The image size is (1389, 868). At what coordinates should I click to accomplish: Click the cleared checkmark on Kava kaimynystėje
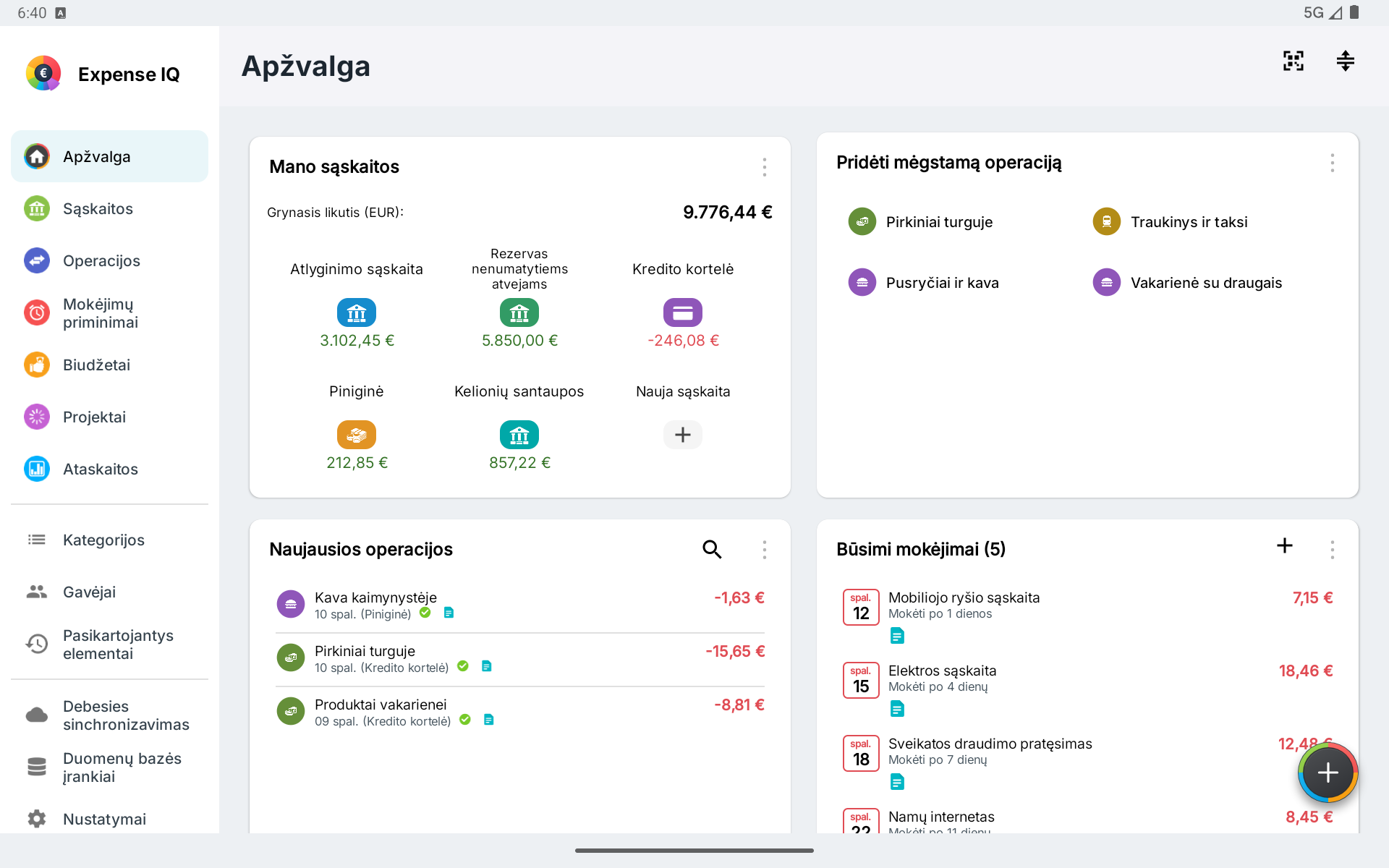coord(425,613)
